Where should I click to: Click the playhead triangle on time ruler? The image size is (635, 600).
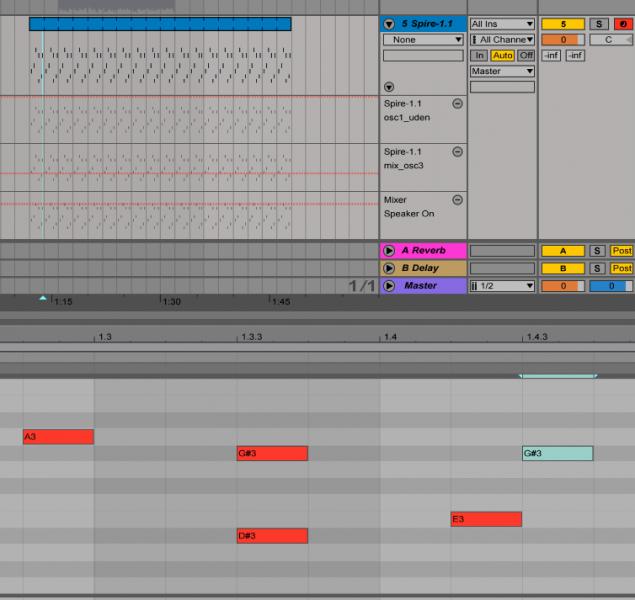coord(43,298)
